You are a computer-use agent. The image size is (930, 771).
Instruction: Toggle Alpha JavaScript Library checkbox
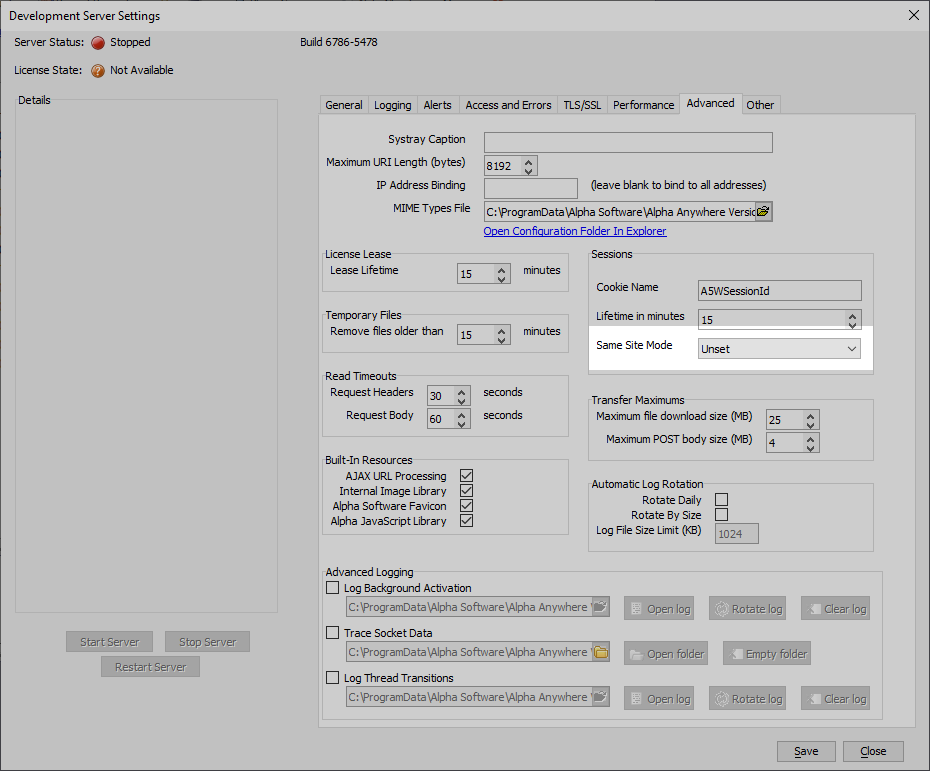click(x=467, y=521)
